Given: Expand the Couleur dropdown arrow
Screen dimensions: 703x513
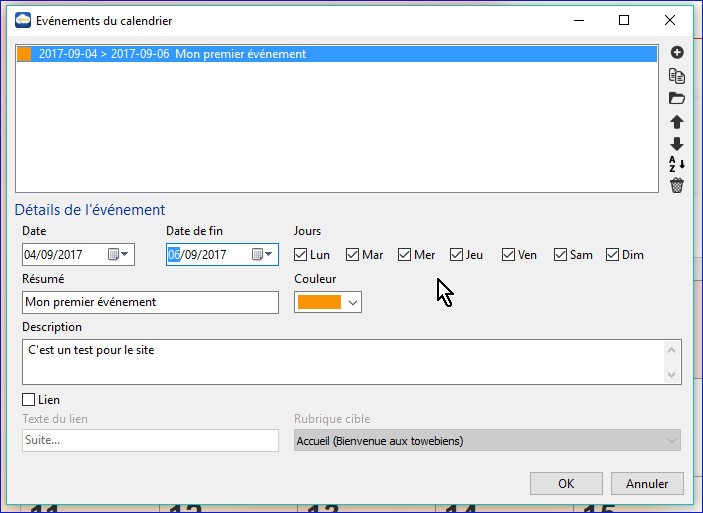Looking at the screenshot, I should pyautogui.click(x=352, y=302).
